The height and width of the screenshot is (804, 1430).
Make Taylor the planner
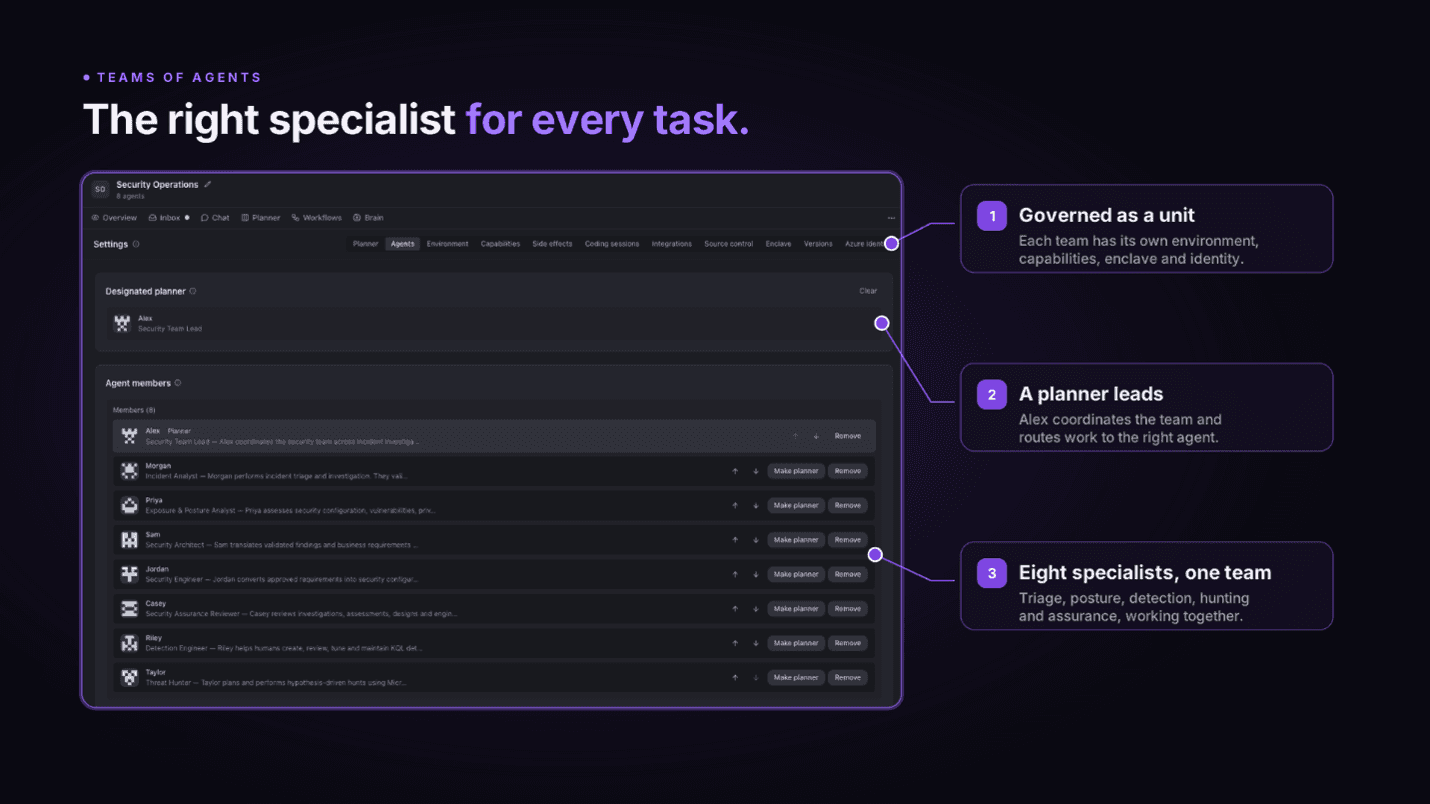[x=796, y=678]
